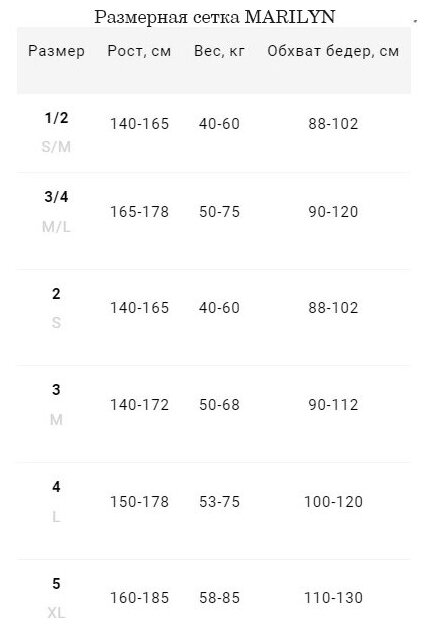Viewport: 428px width, 630px height.
Task: Select size 4 row label
Action: (56, 487)
